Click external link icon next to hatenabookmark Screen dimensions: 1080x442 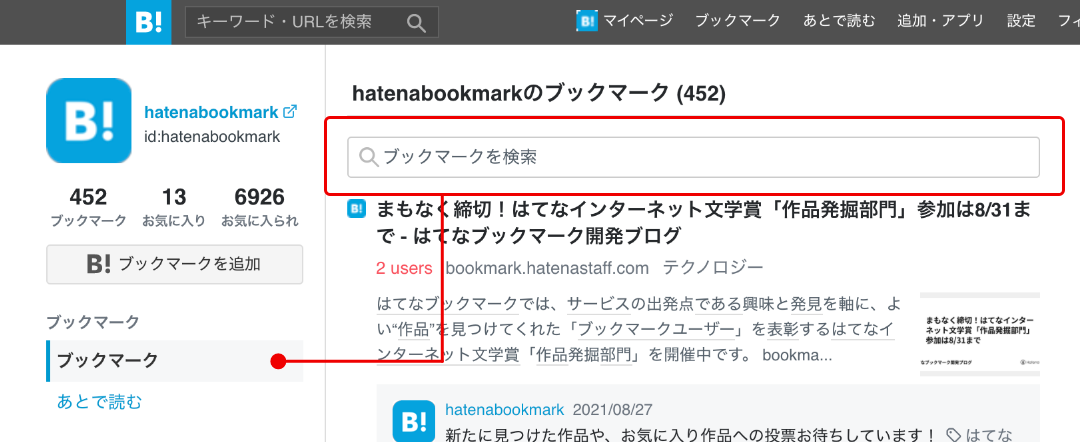click(x=290, y=112)
